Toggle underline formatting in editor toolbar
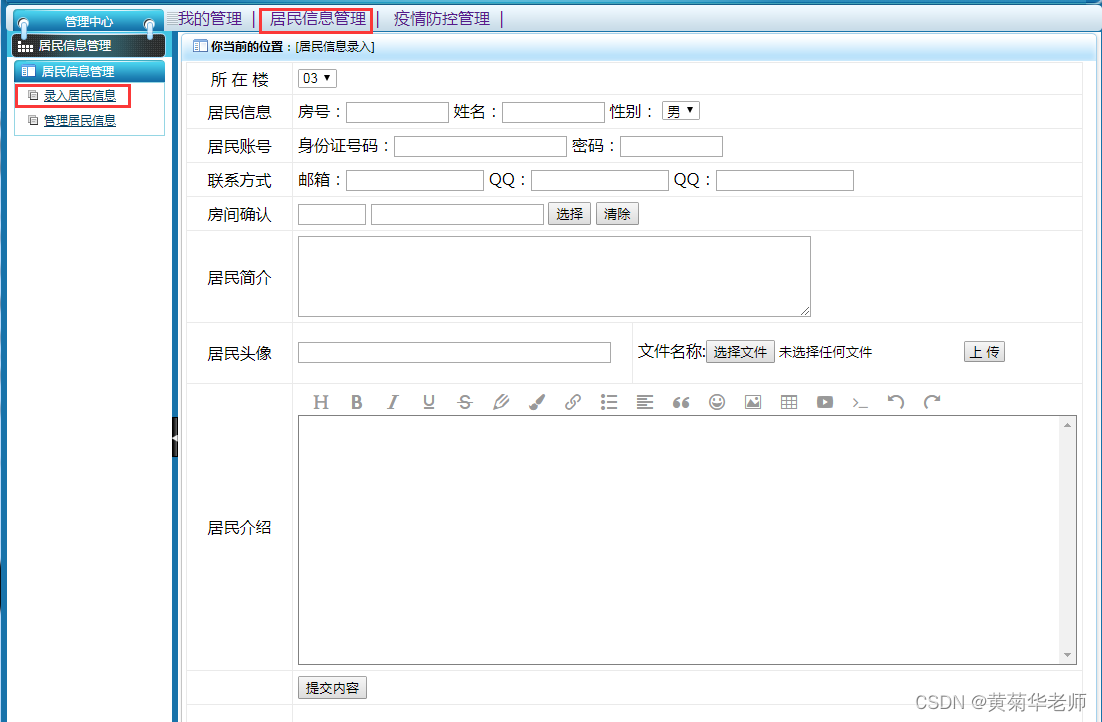This screenshot has width=1102, height=722. [429, 402]
